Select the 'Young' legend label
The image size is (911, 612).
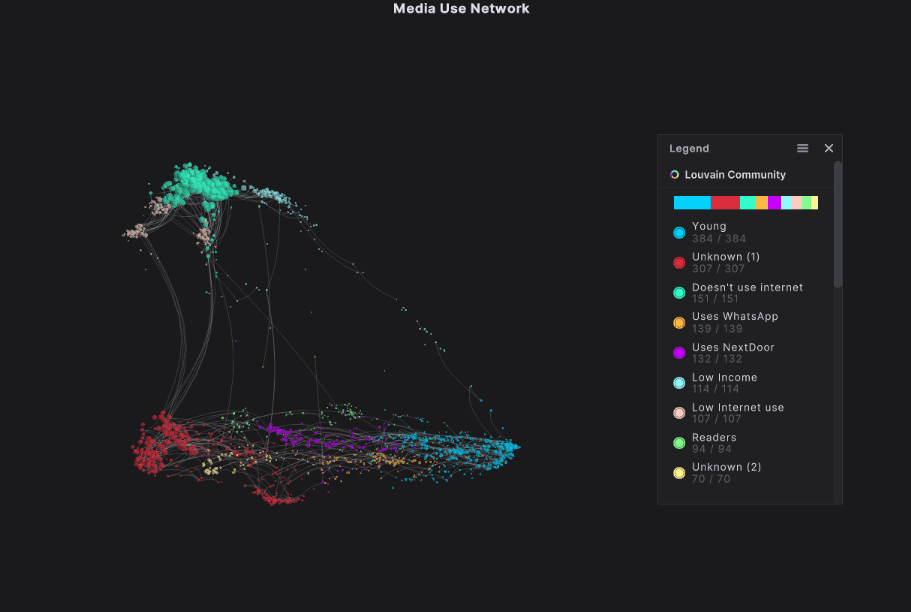click(x=709, y=226)
